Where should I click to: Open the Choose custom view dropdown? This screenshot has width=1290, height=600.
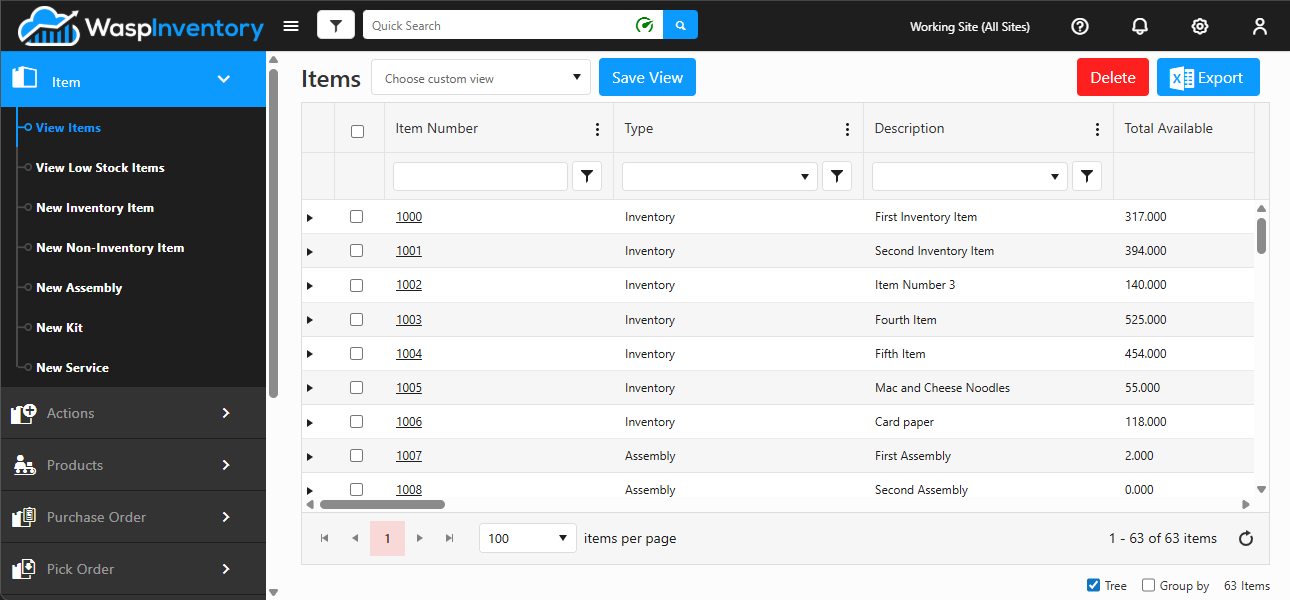481,78
